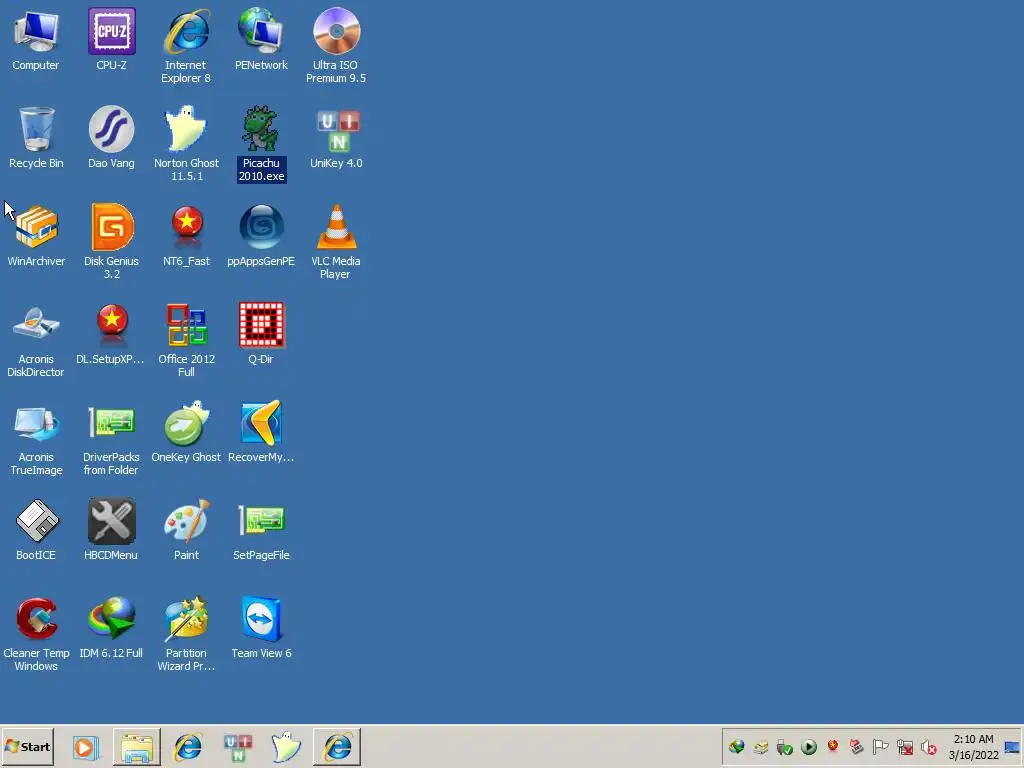This screenshot has height=768, width=1024.
Task: Click the green play tray icon
Action: 808,747
